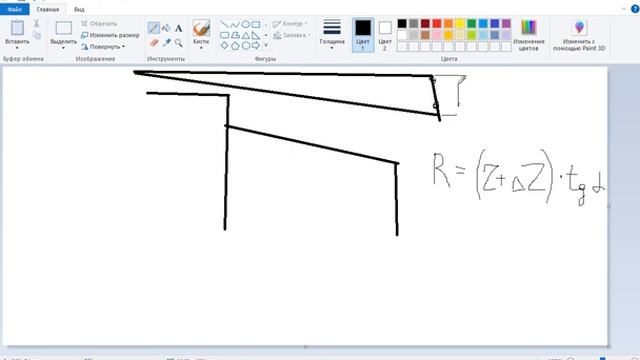Select the Magnifier tool
640x360 pixels.
coord(178,42)
